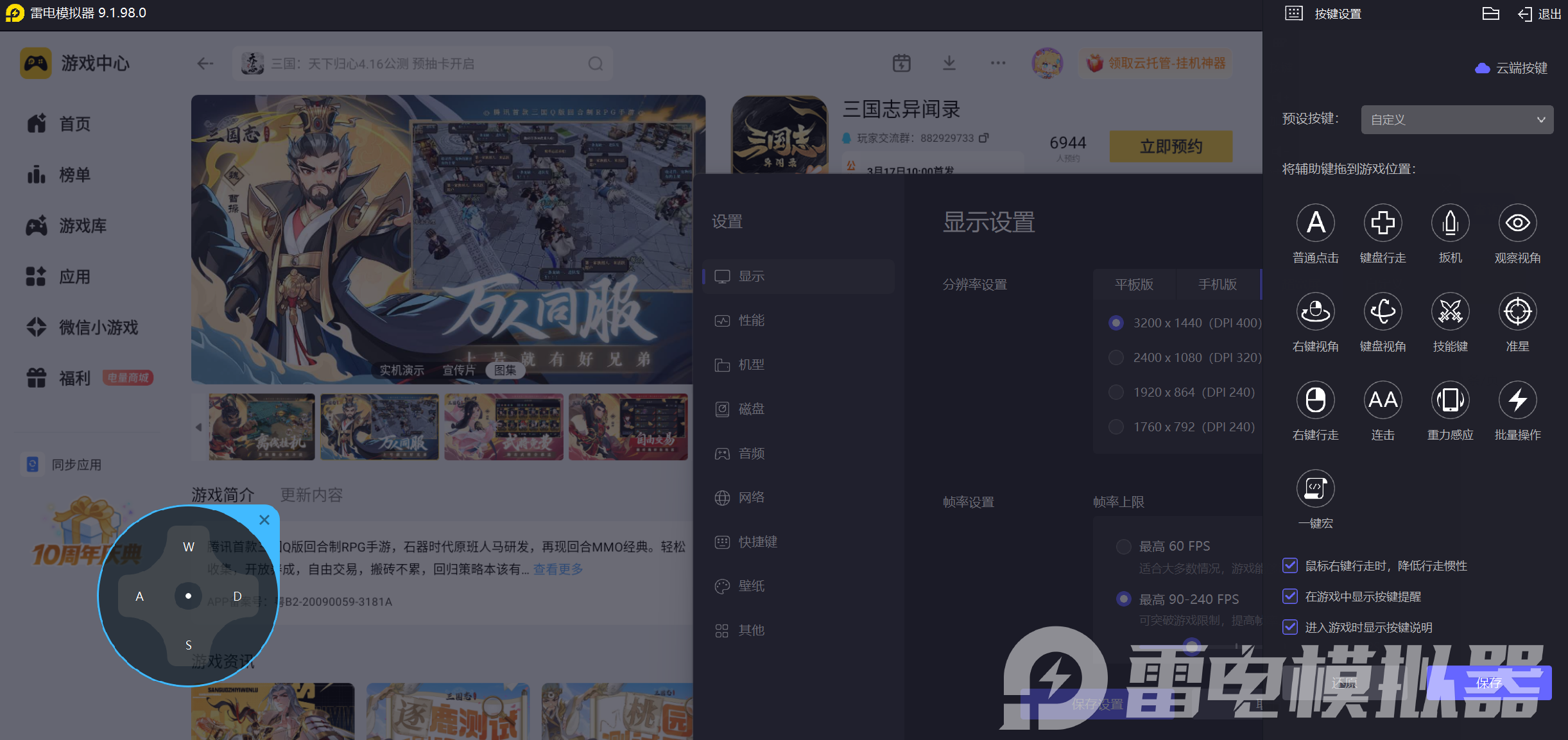
Task: Click the W key on the D-pad
Action: pyautogui.click(x=188, y=547)
